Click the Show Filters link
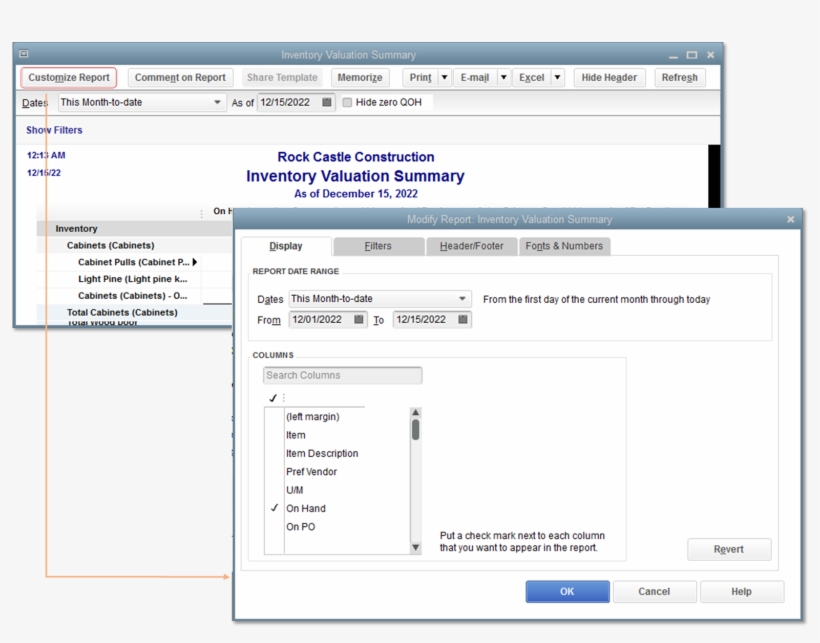This screenshot has width=820, height=643. (54, 130)
